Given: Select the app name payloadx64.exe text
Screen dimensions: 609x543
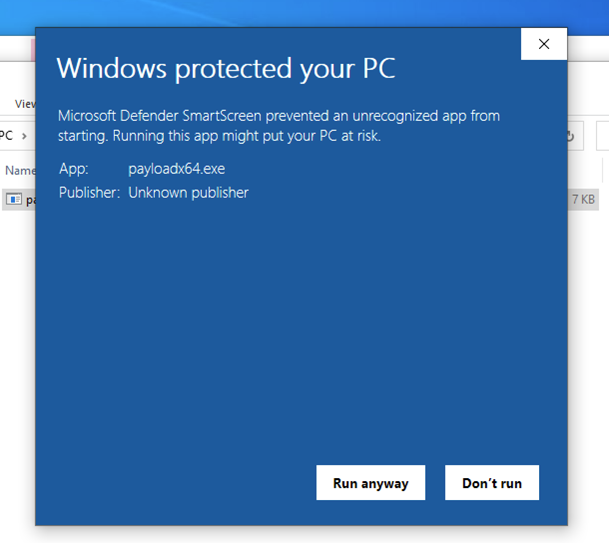Looking at the screenshot, I should 177,169.
